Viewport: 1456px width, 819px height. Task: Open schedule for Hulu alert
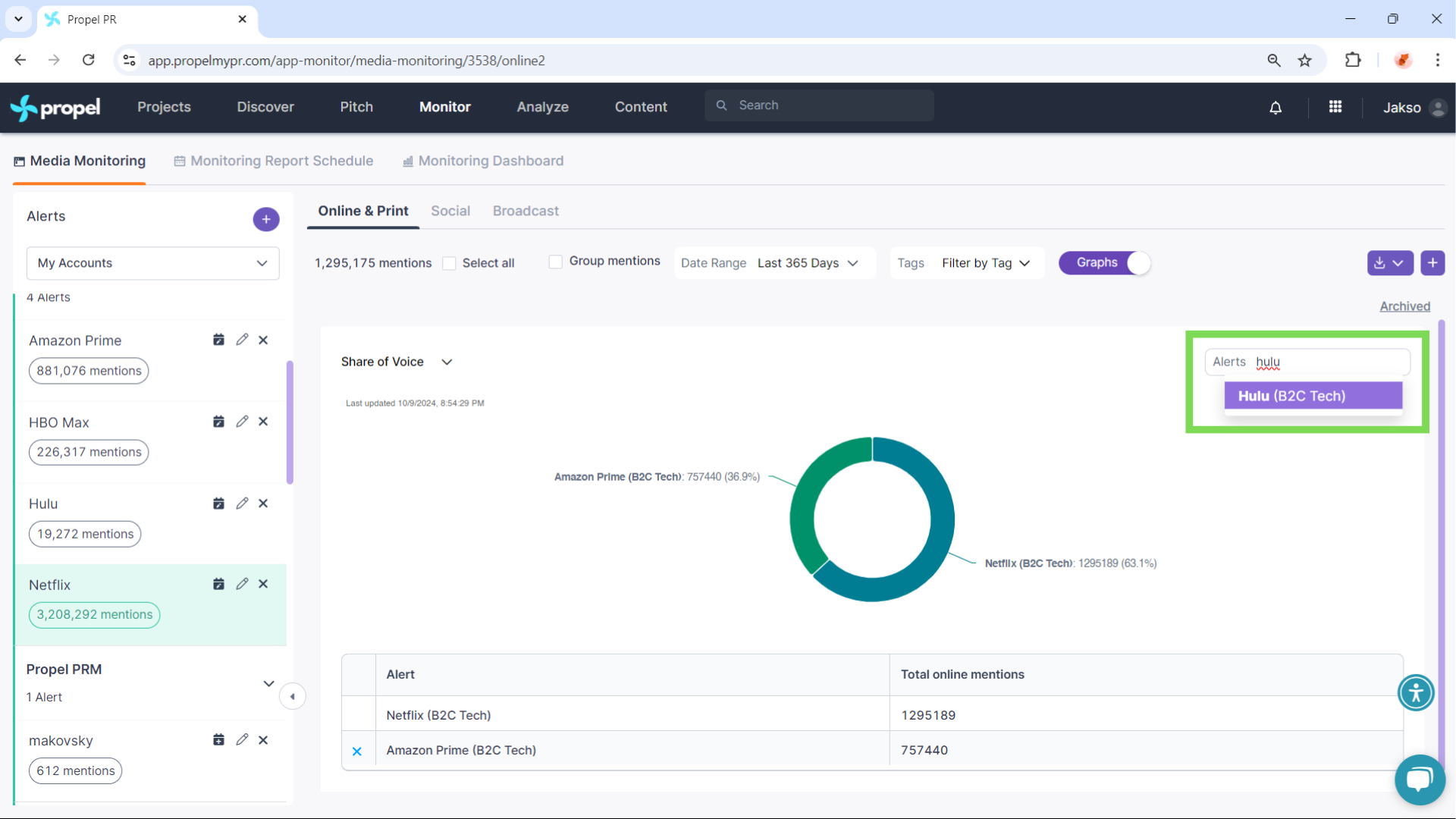[x=218, y=503]
